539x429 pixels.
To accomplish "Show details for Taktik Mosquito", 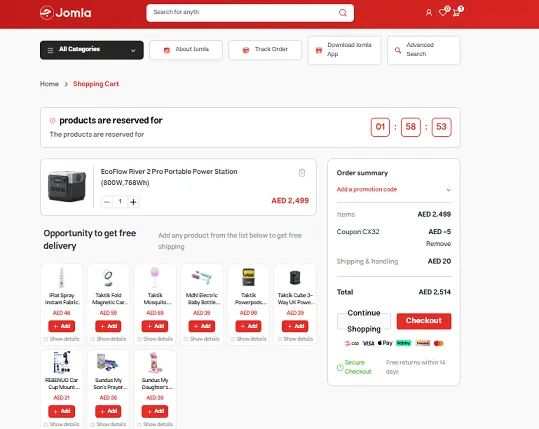I will [x=155, y=339].
